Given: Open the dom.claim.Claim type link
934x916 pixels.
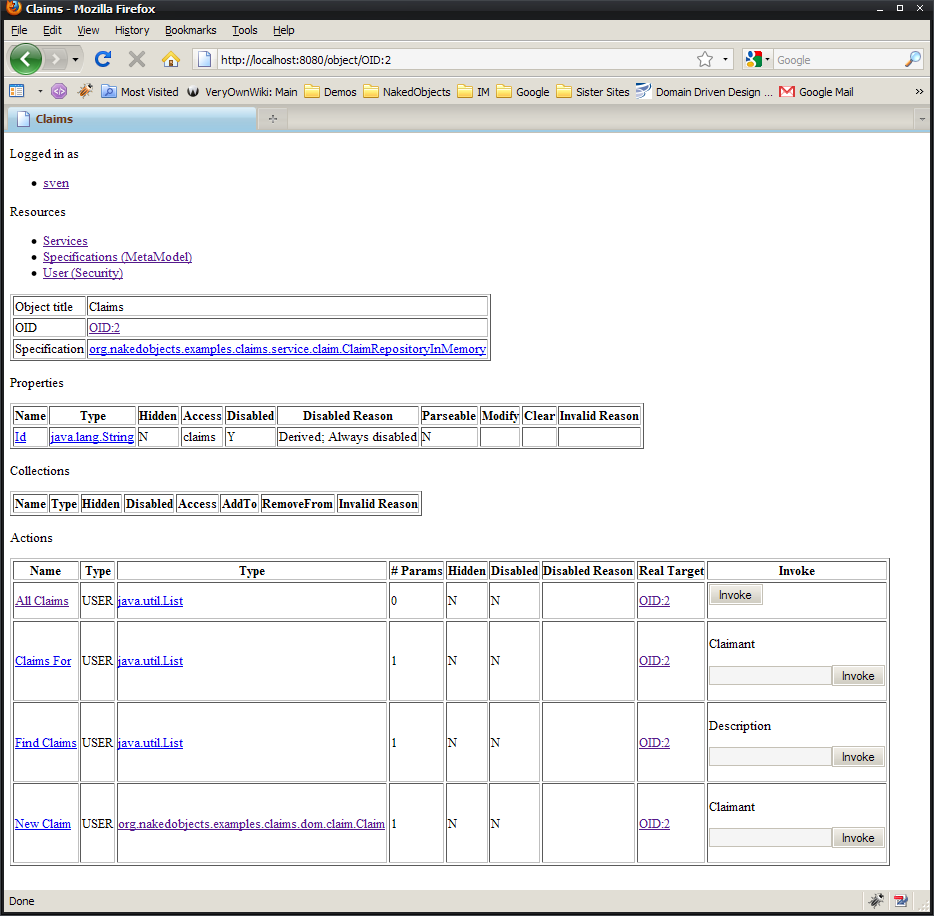Looking at the screenshot, I should point(251,824).
